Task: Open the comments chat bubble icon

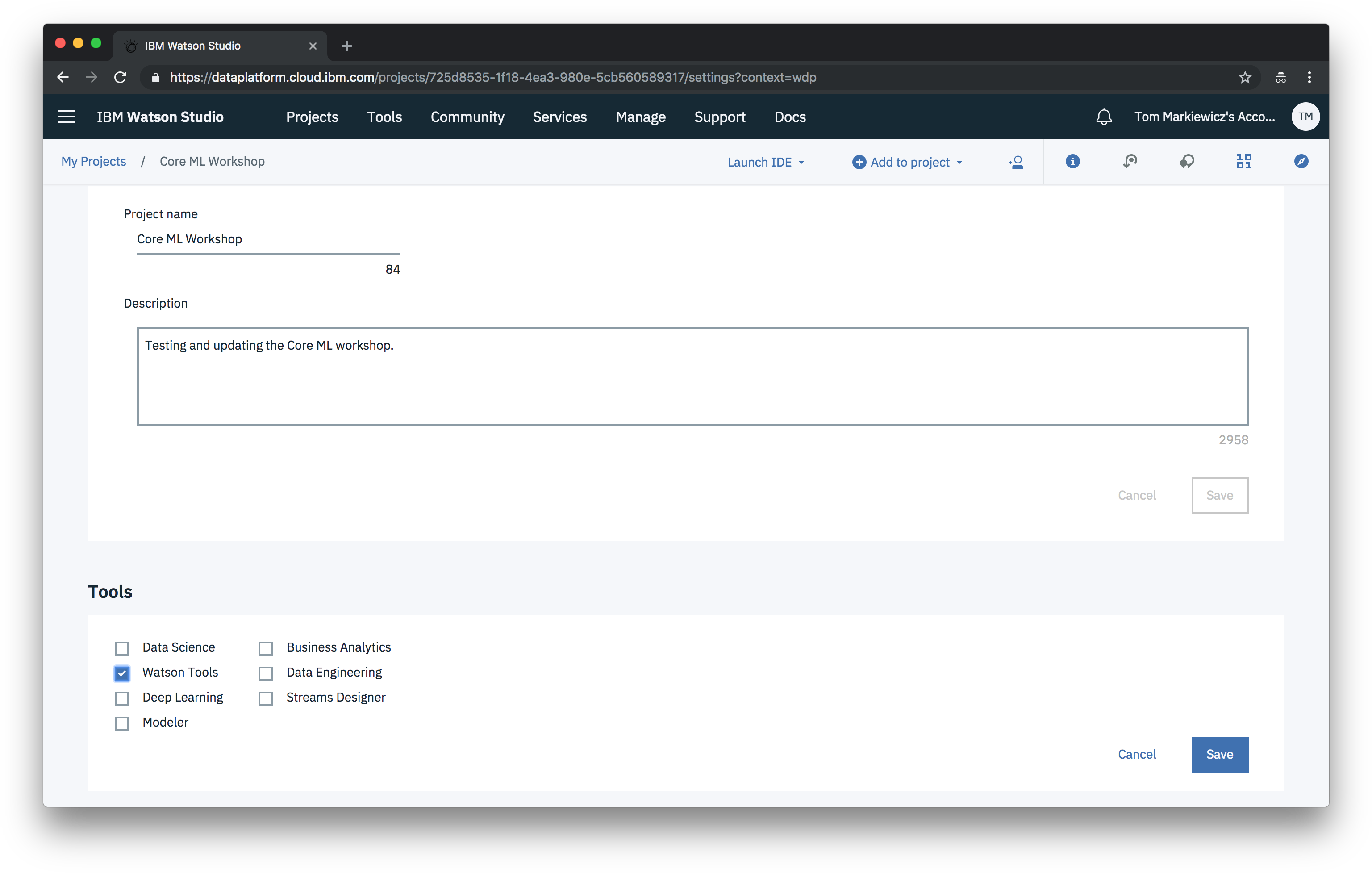Action: (x=1187, y=162)
